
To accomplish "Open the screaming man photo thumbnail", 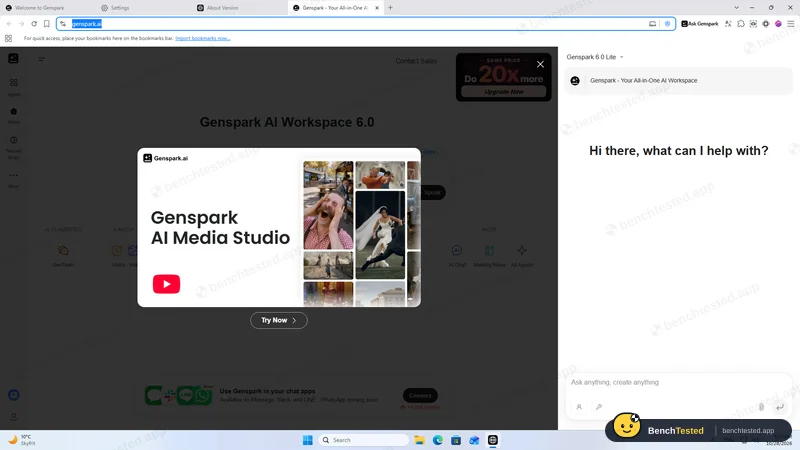I will pos(328,205).
